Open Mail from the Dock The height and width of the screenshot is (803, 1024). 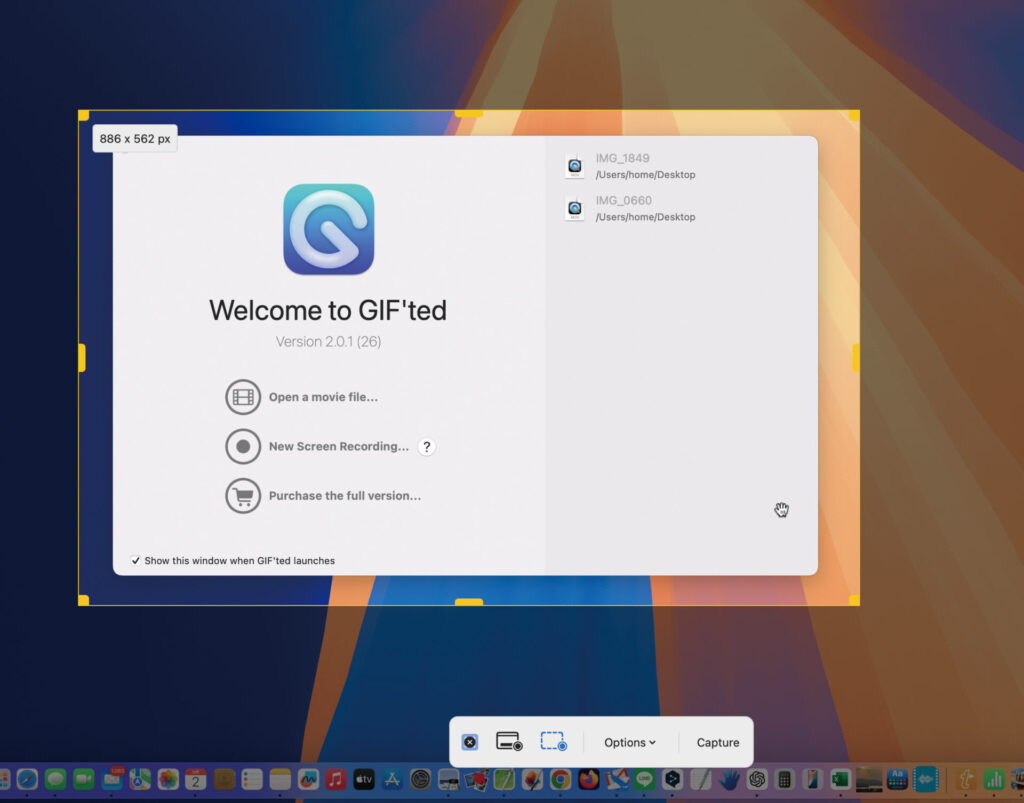point(112,779)
